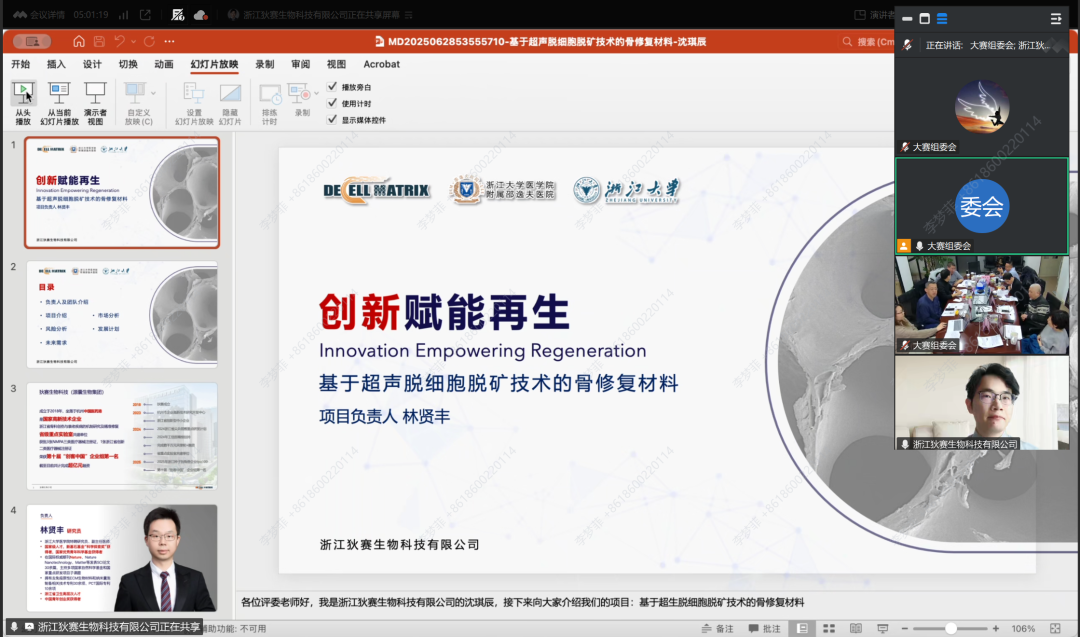The height and width of the screenshot is (637, 1080).
Task: Click the search (搜索) field in title bar
Action: click(868, 41)
